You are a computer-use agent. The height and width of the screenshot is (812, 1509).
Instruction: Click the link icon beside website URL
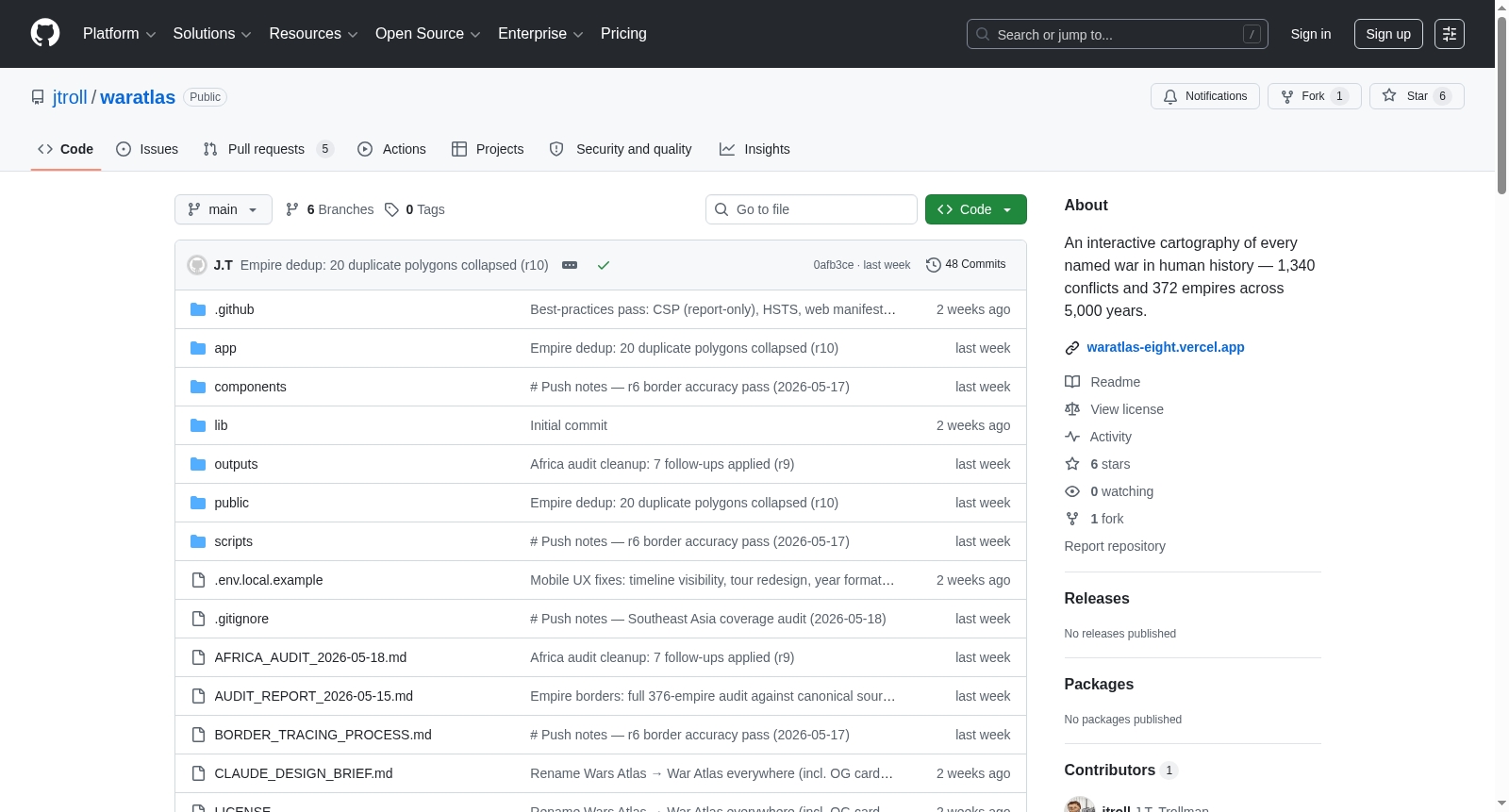(1072, 348)
